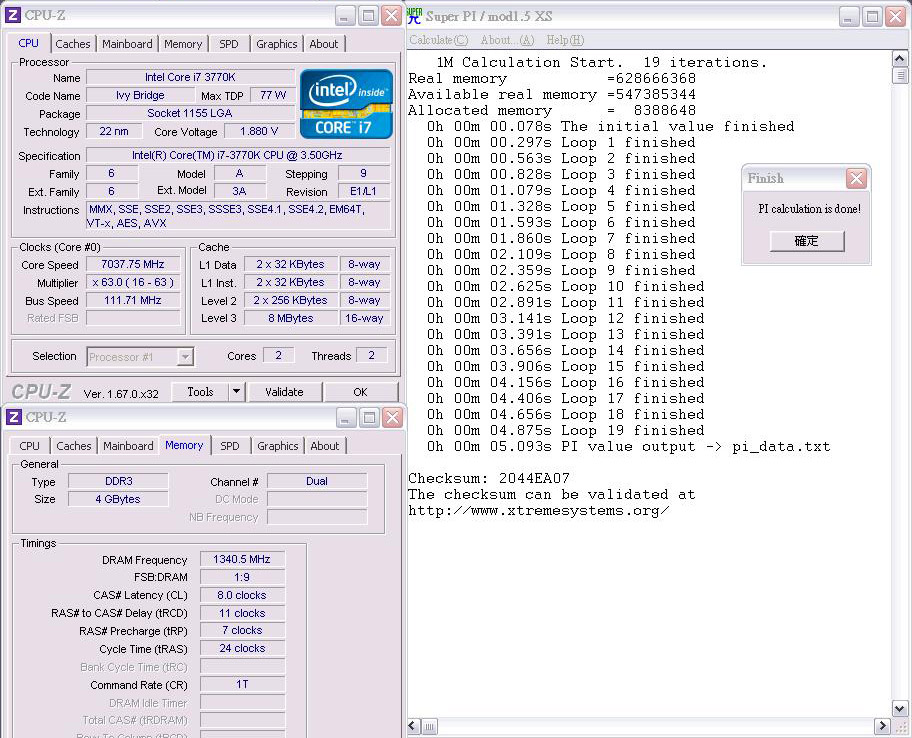Open the Help menu in Super PI
This screenshot has width=912, height=738.
pos(565,40)
